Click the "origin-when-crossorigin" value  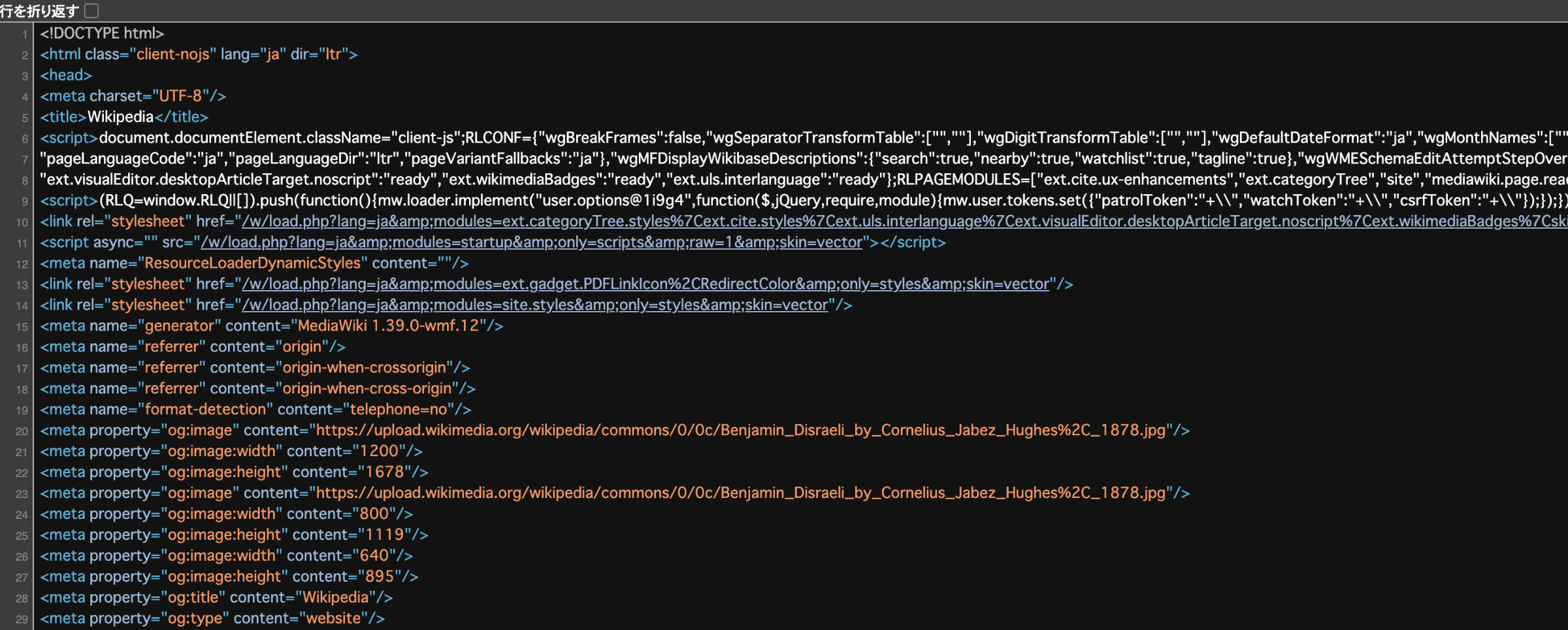coord(364,368)
